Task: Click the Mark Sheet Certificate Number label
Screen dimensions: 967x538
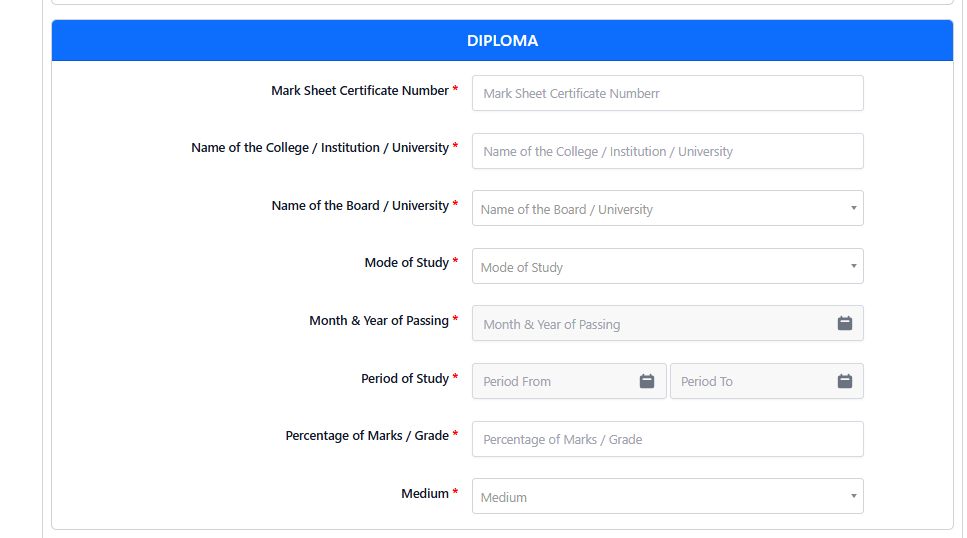Action: [x=360, y=91]
